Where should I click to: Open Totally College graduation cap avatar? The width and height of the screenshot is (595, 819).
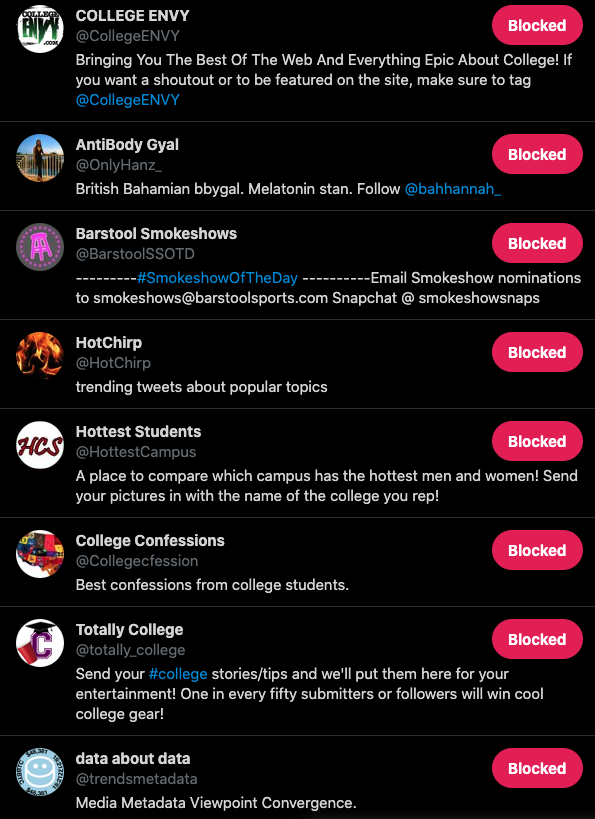(40, 642)
